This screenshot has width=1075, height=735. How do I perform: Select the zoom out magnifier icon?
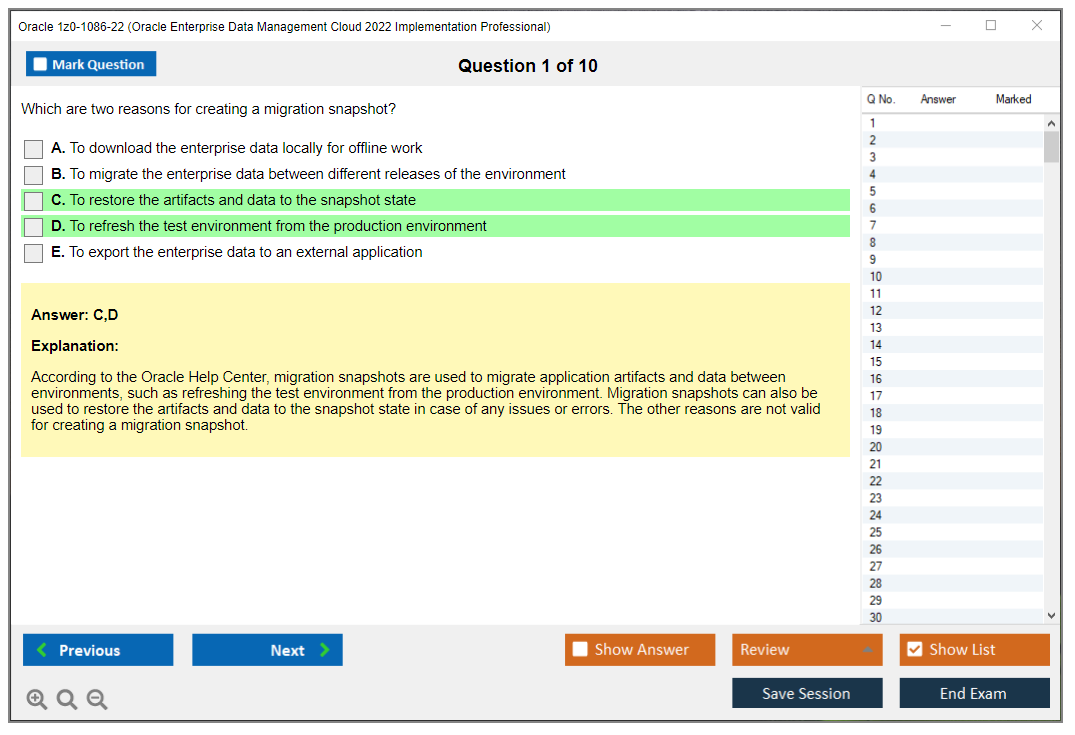[x=97, y=699]
